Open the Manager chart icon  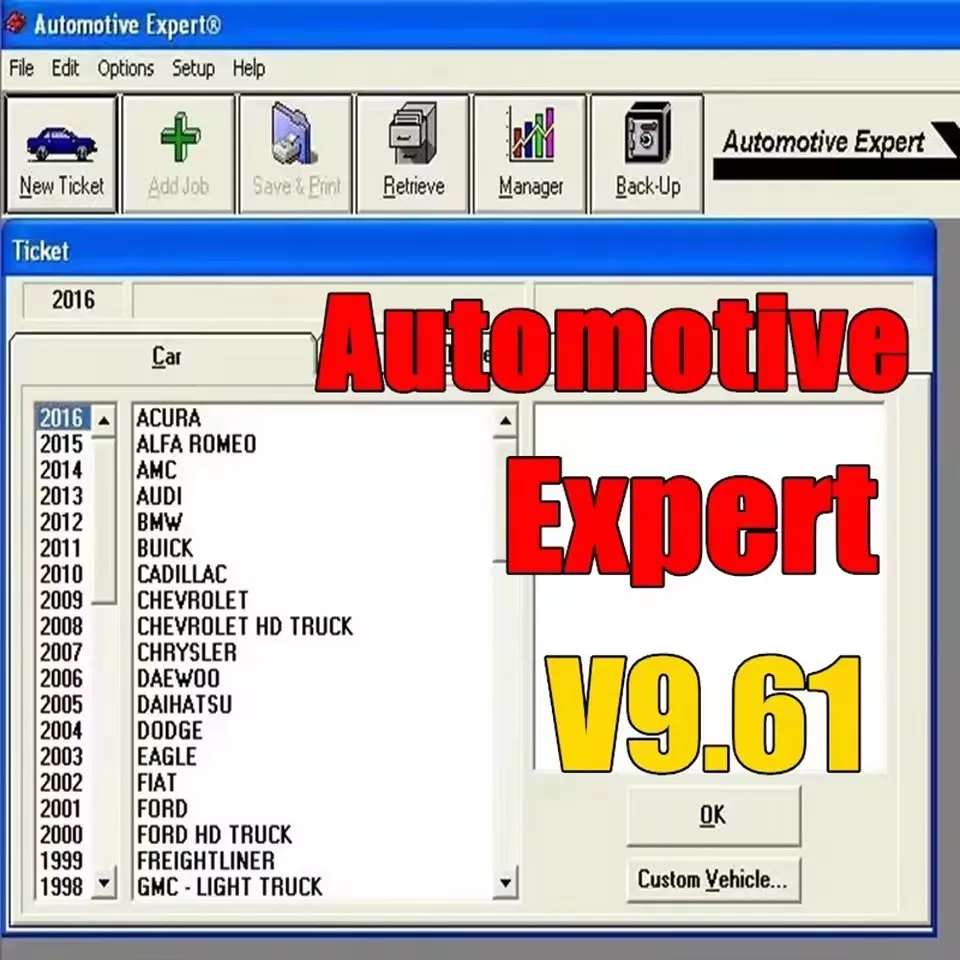coord(531,133)
